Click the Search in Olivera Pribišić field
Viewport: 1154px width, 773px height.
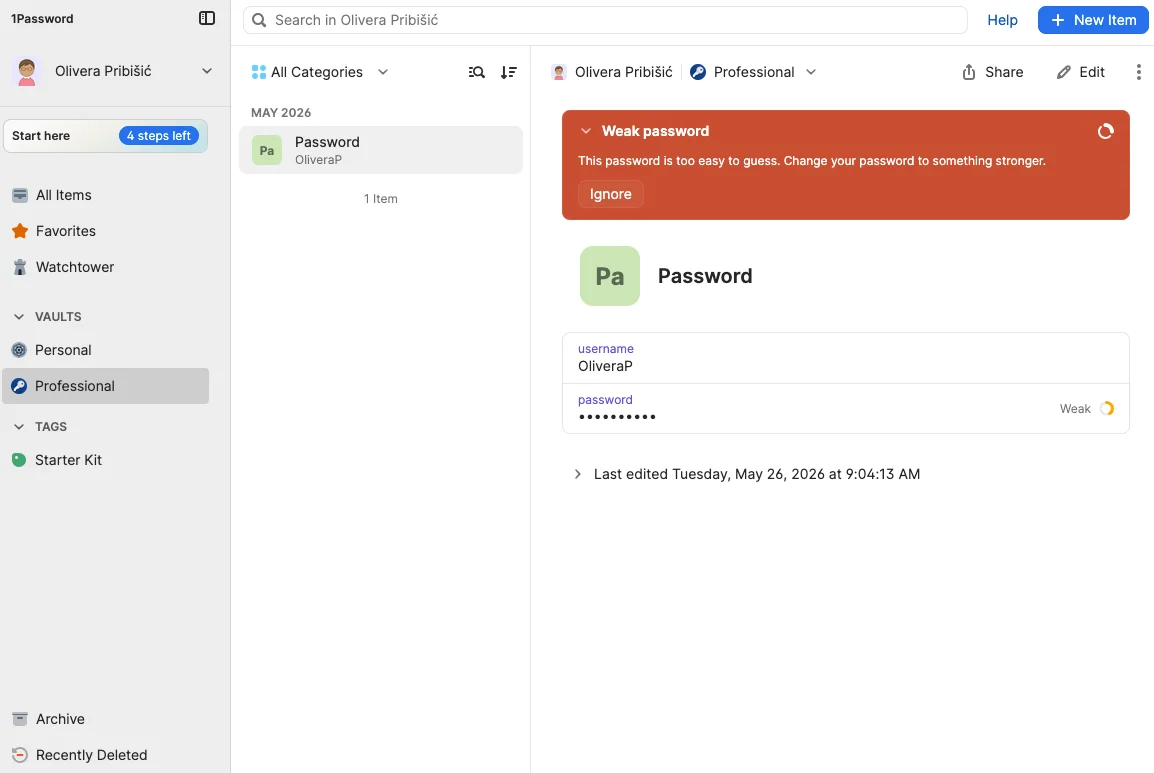(x=605, y=21)
